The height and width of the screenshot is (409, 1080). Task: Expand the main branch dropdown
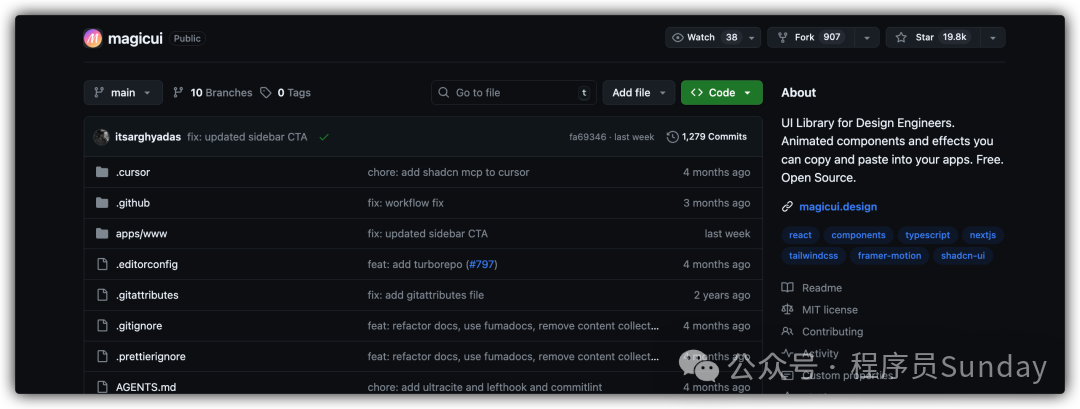pyautogui.click(x=122, y=93)
